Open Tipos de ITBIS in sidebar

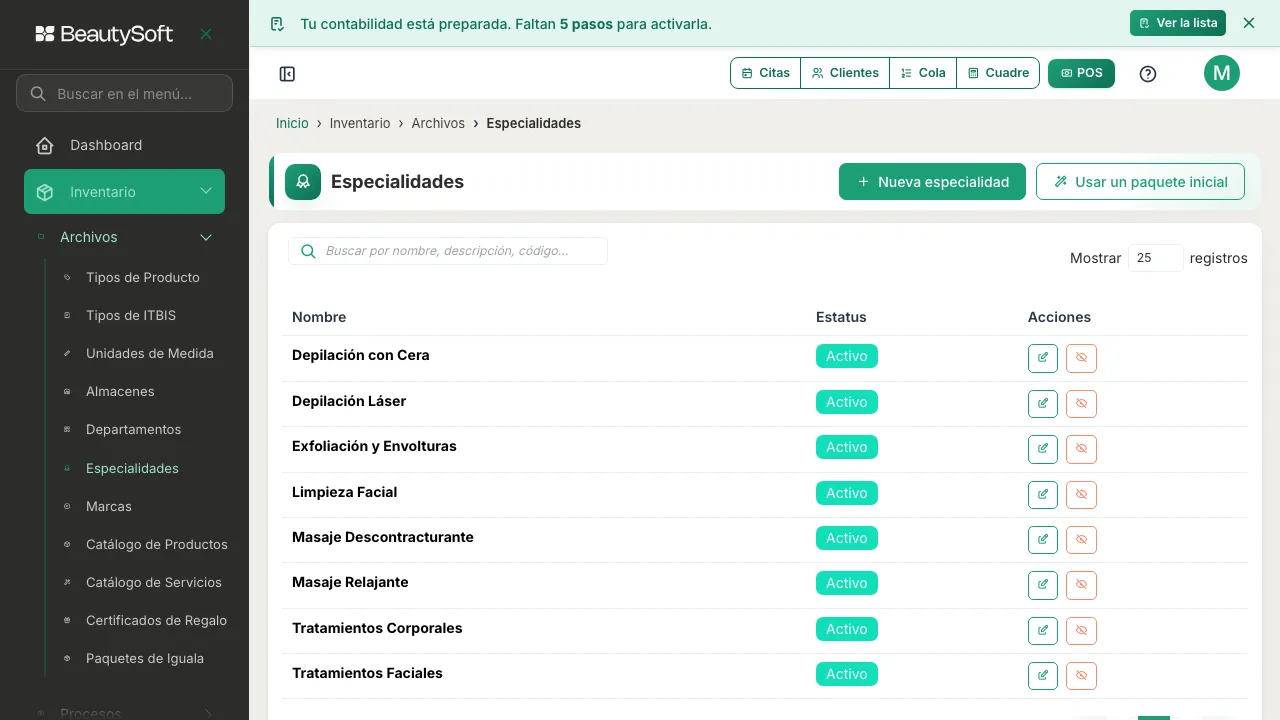tap(131, 315)
